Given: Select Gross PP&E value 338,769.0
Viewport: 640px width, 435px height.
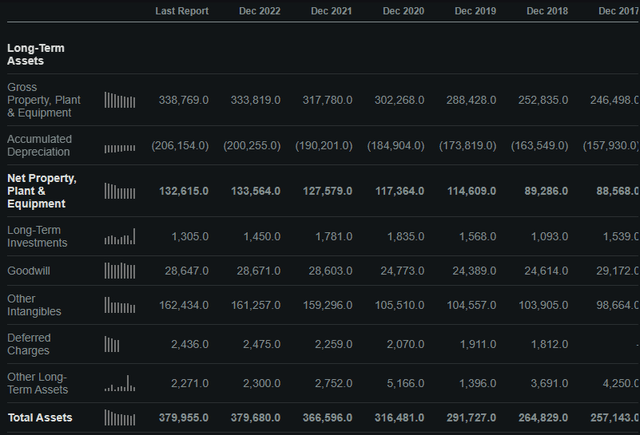Looking at the screenshot, I should [184, 100].
